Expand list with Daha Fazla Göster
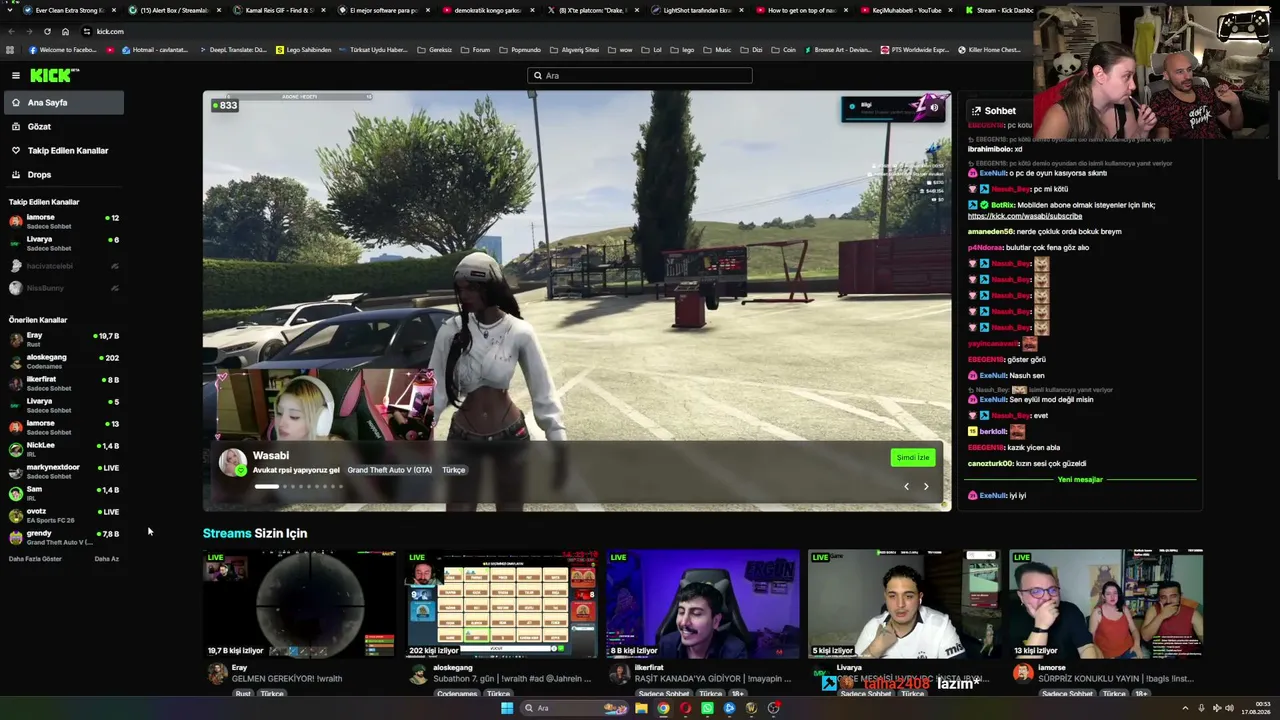1280x720 pixels. coord(35,559)
